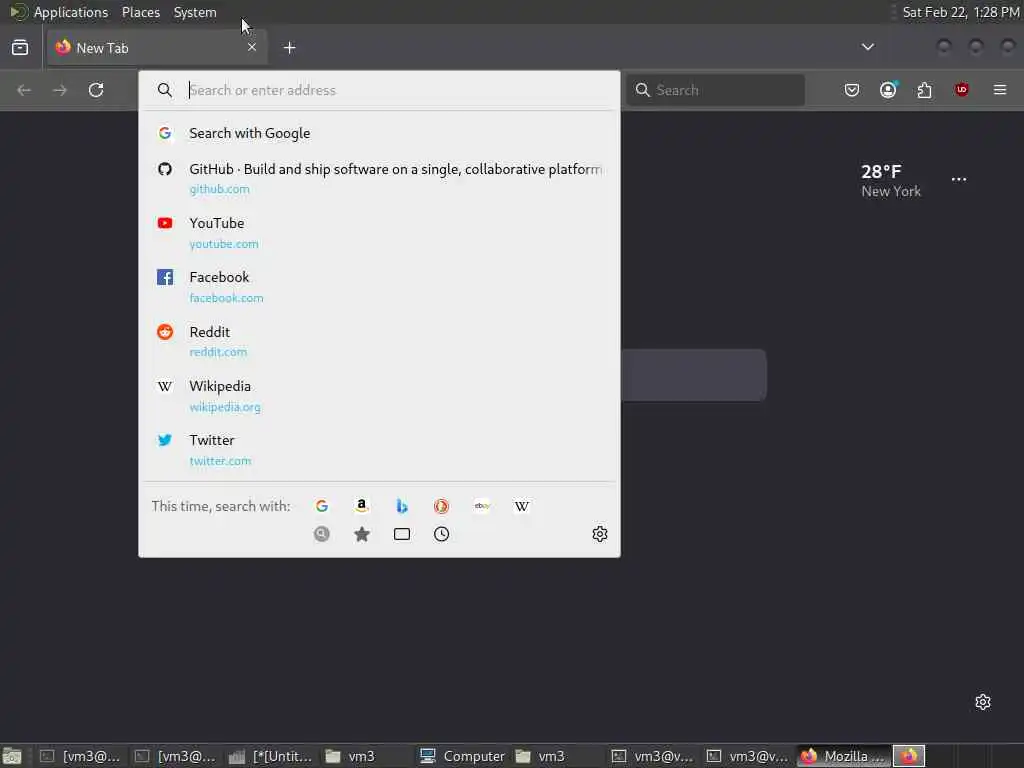This screenshot has width=1024, height=768.
Task: Expand the list all tabs chevron
Action: pyautogui.click(x=868, y=47)
